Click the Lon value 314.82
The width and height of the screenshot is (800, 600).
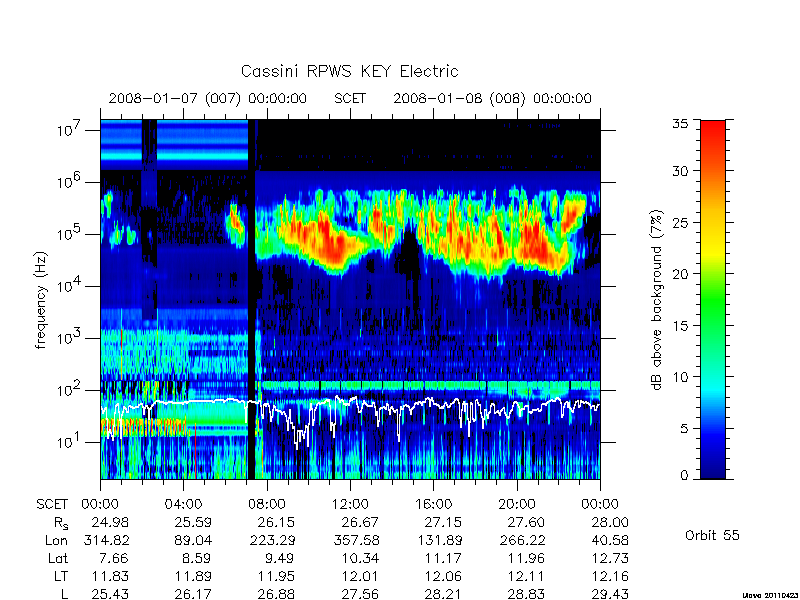coord(106,540)
